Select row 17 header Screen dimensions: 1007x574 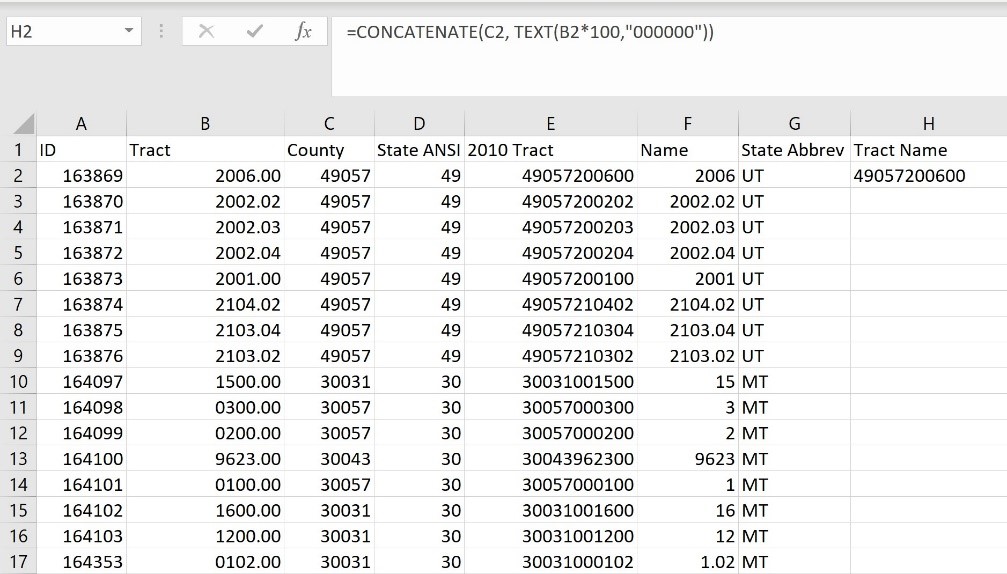pyautogui.click(x=18, y=562)
